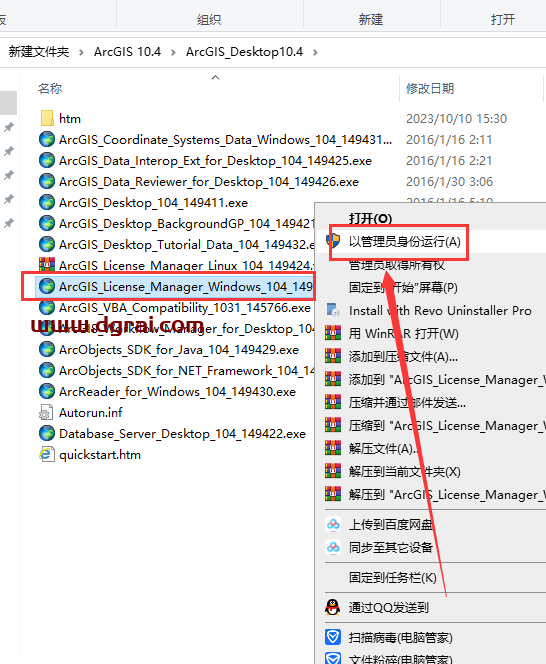546x664 pixels.
Task: Click the Database_Server_Desktop globe icon
Action: click(x=47, y=433)
